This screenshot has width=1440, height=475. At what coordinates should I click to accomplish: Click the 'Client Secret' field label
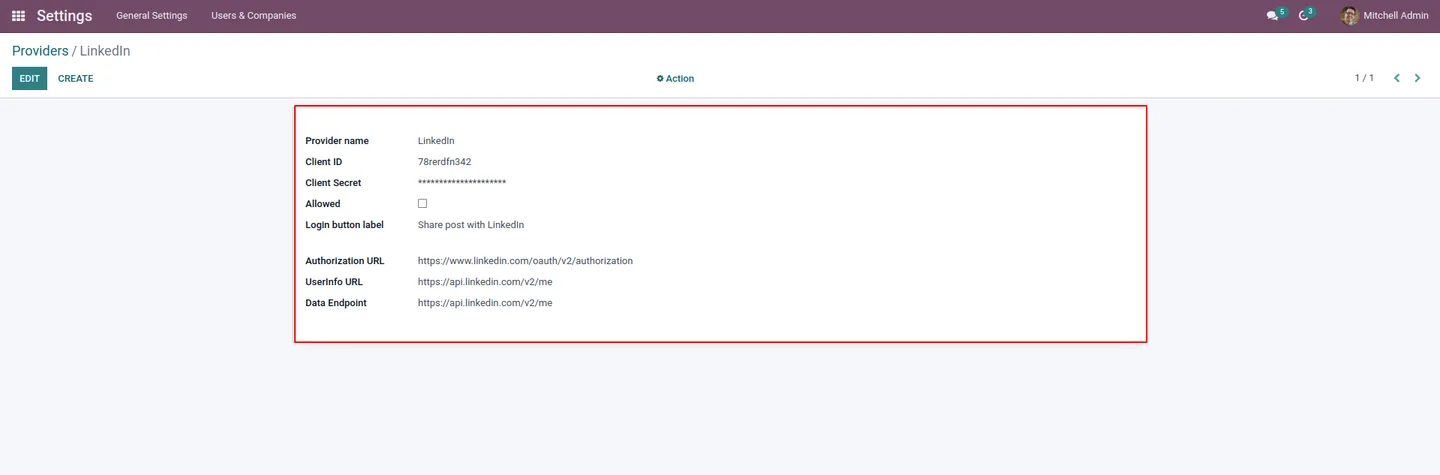tap(333, 183)
